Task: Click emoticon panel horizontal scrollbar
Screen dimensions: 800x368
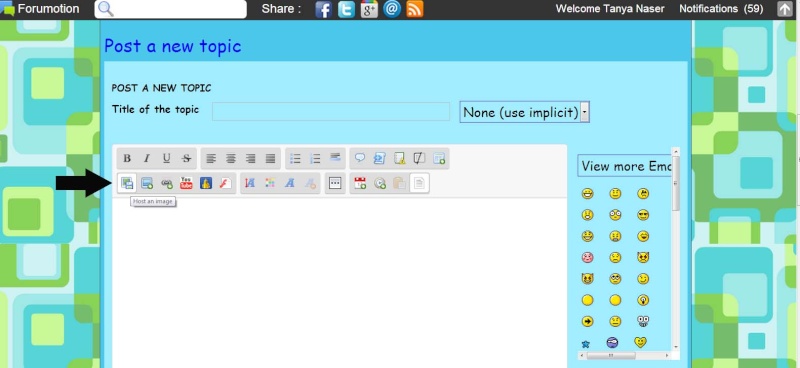Action: (610, 355)
